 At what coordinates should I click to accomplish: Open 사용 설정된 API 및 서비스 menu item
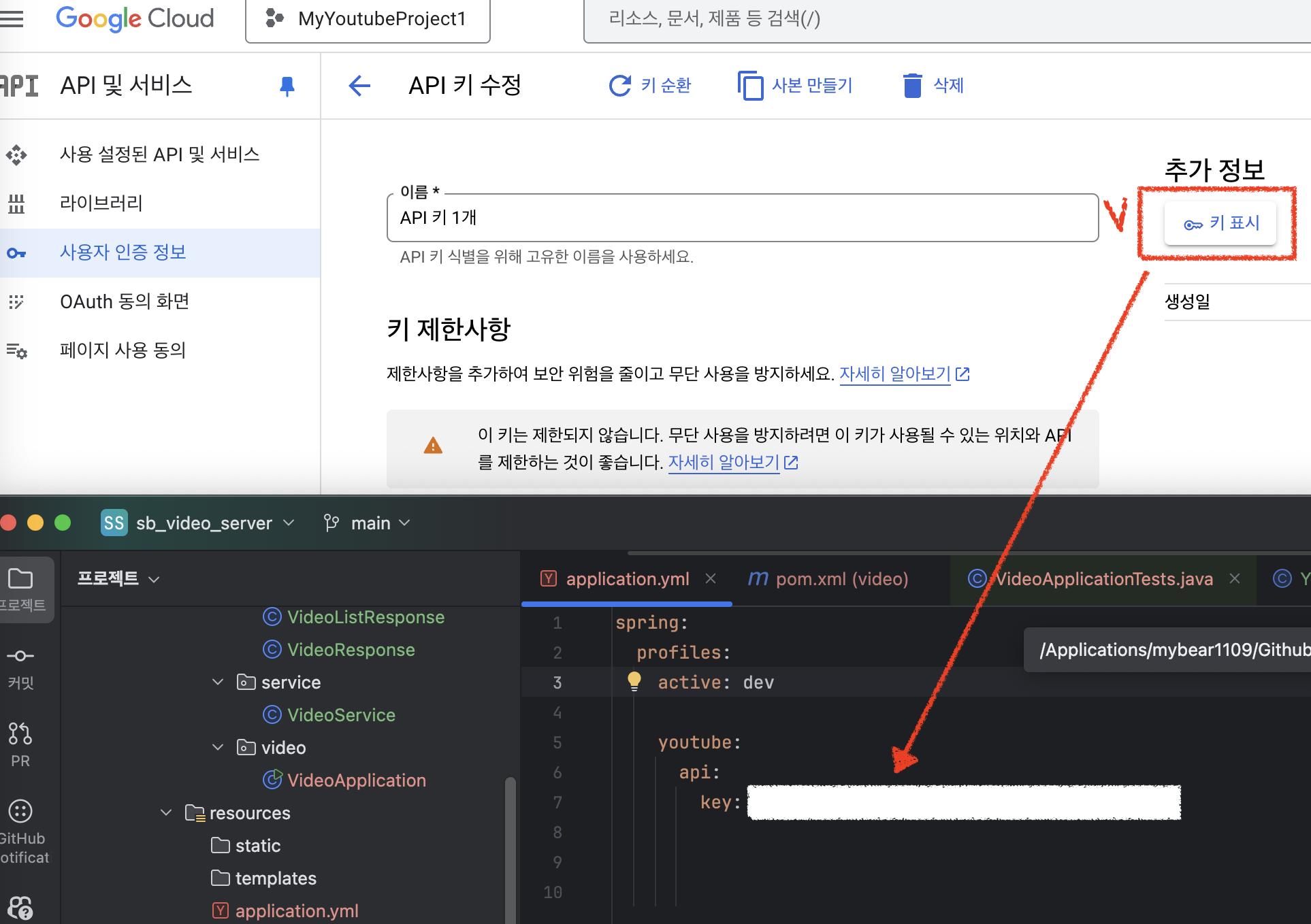click(x=160, y=154)
